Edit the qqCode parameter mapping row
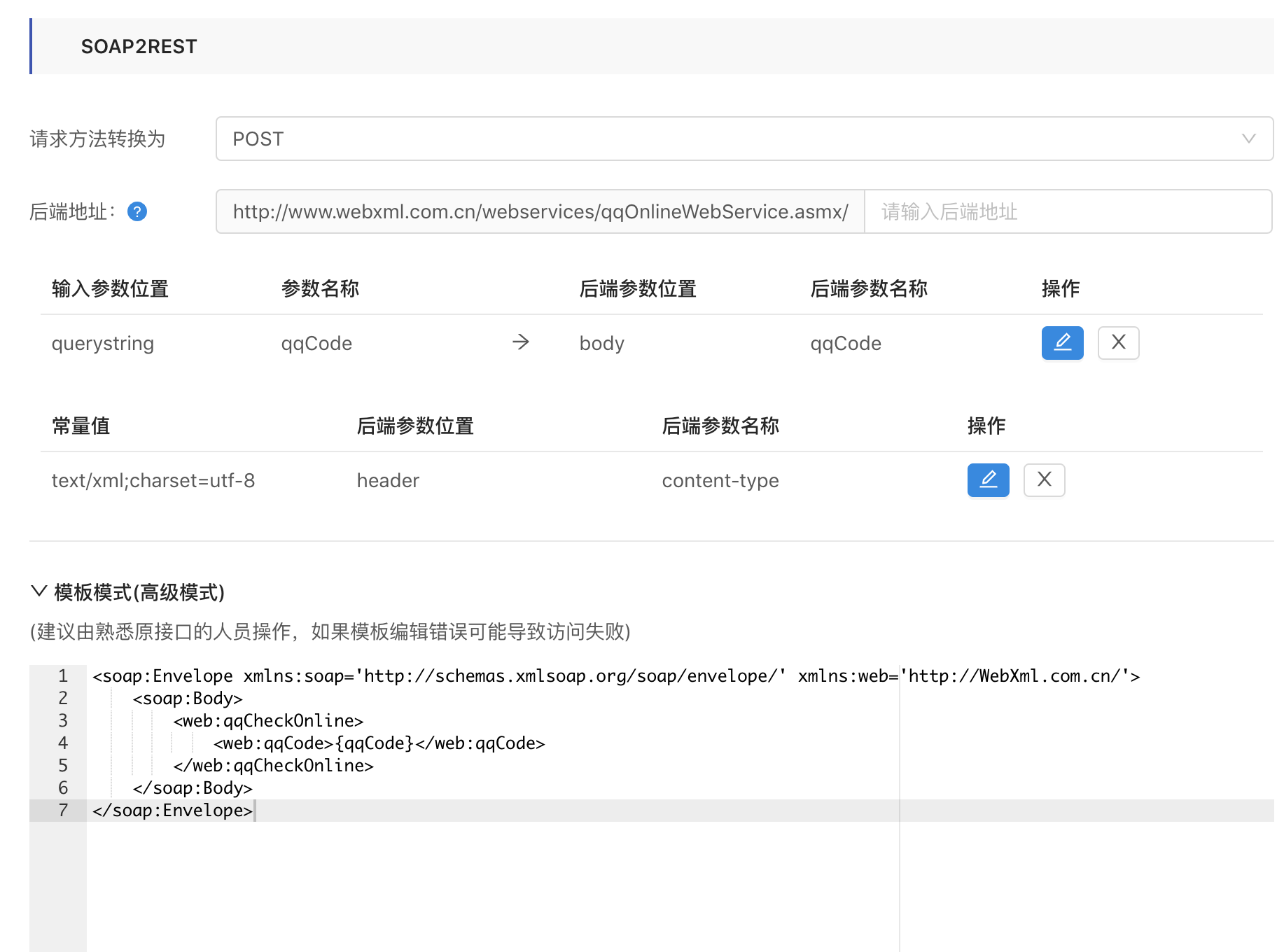 1062,343
